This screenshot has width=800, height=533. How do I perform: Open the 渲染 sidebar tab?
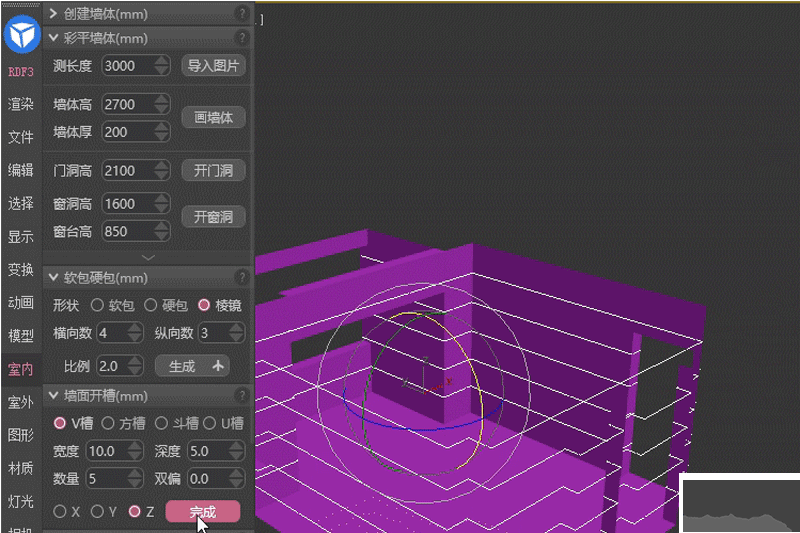tap(21, 104)
